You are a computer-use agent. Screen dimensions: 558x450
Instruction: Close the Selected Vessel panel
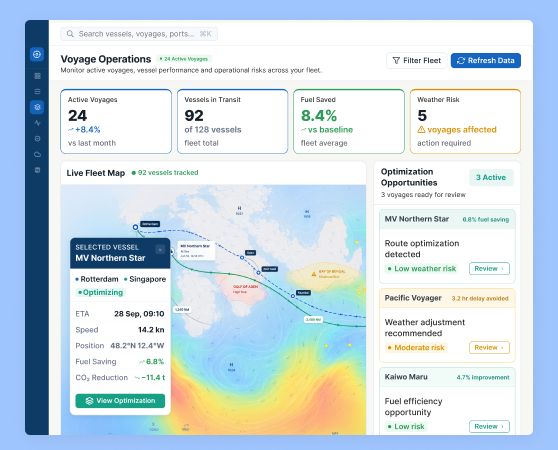click(160, 250)
